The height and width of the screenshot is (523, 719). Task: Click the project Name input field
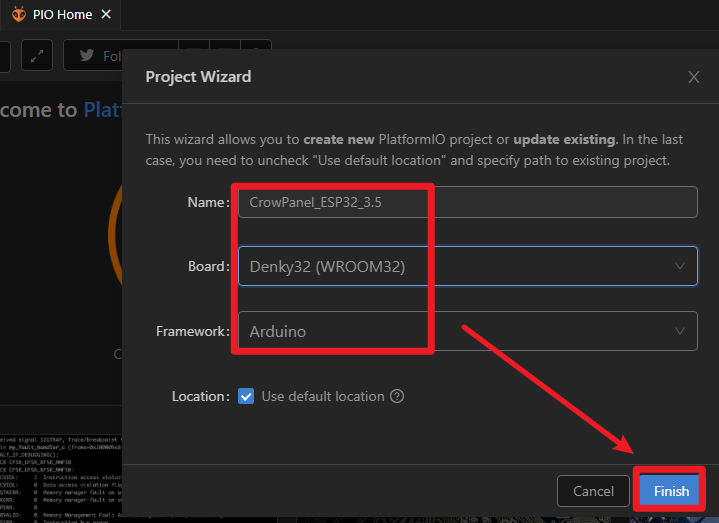point(468,202)
